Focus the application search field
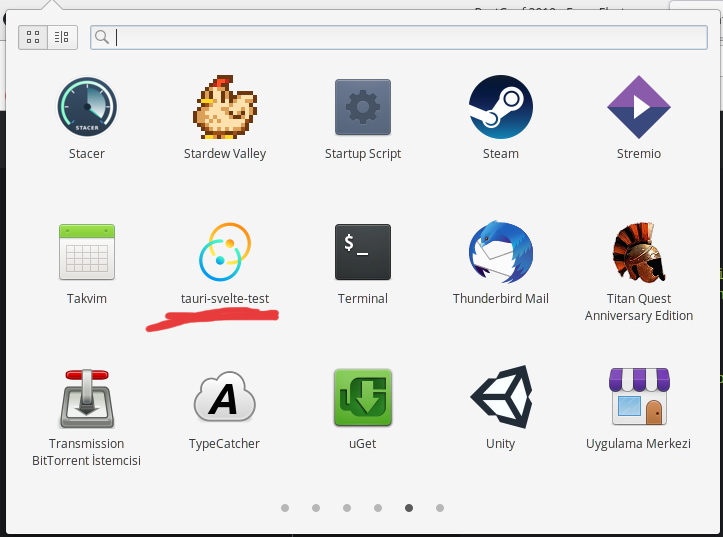Screen dimensions: 723x537 [x=399, y=37]
